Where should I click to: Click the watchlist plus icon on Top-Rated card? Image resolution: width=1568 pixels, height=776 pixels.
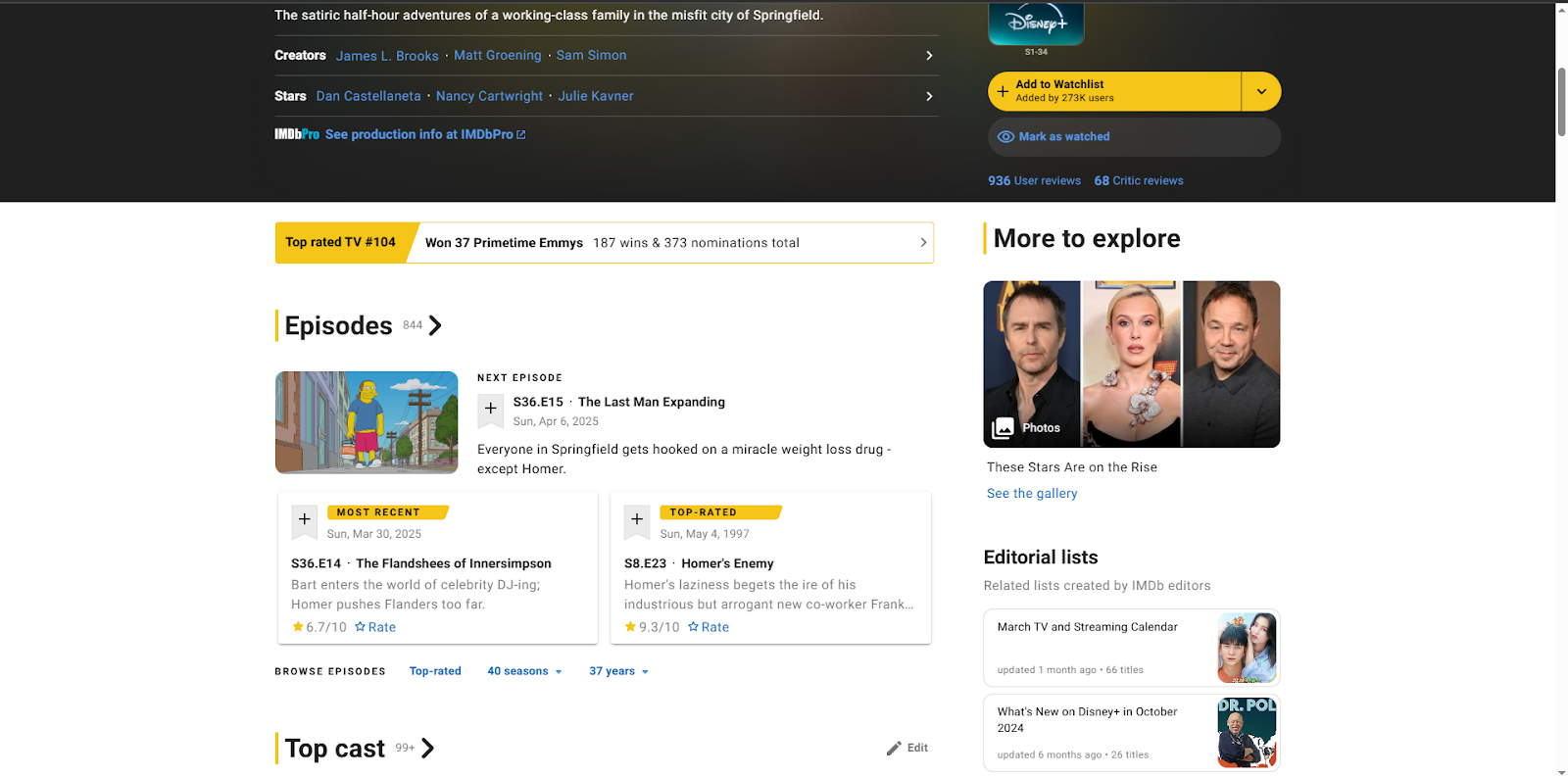click(637, 519)
